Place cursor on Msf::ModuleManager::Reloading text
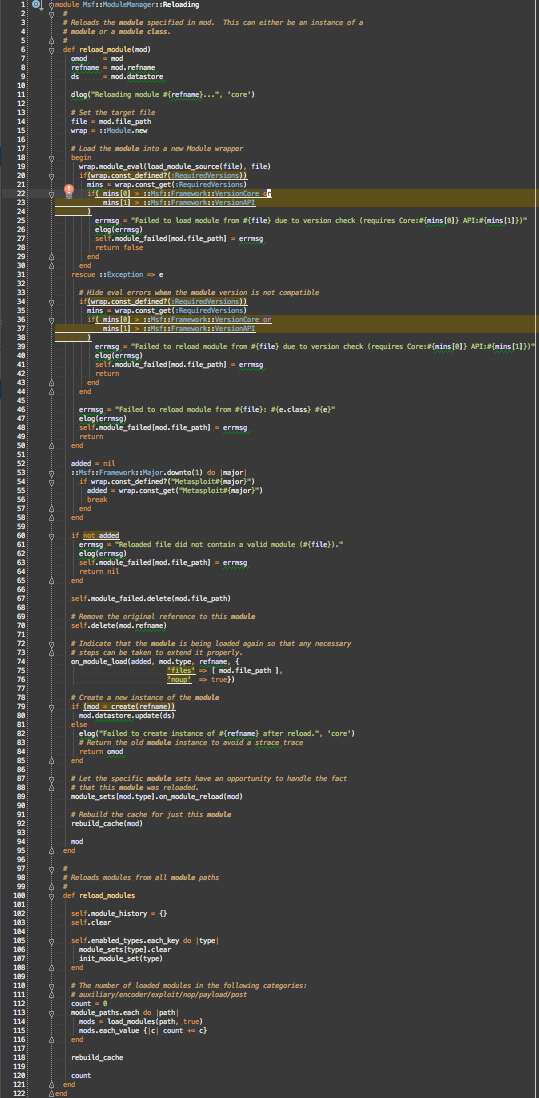Viewport: 539px width, 1098px height. (141, 5)
